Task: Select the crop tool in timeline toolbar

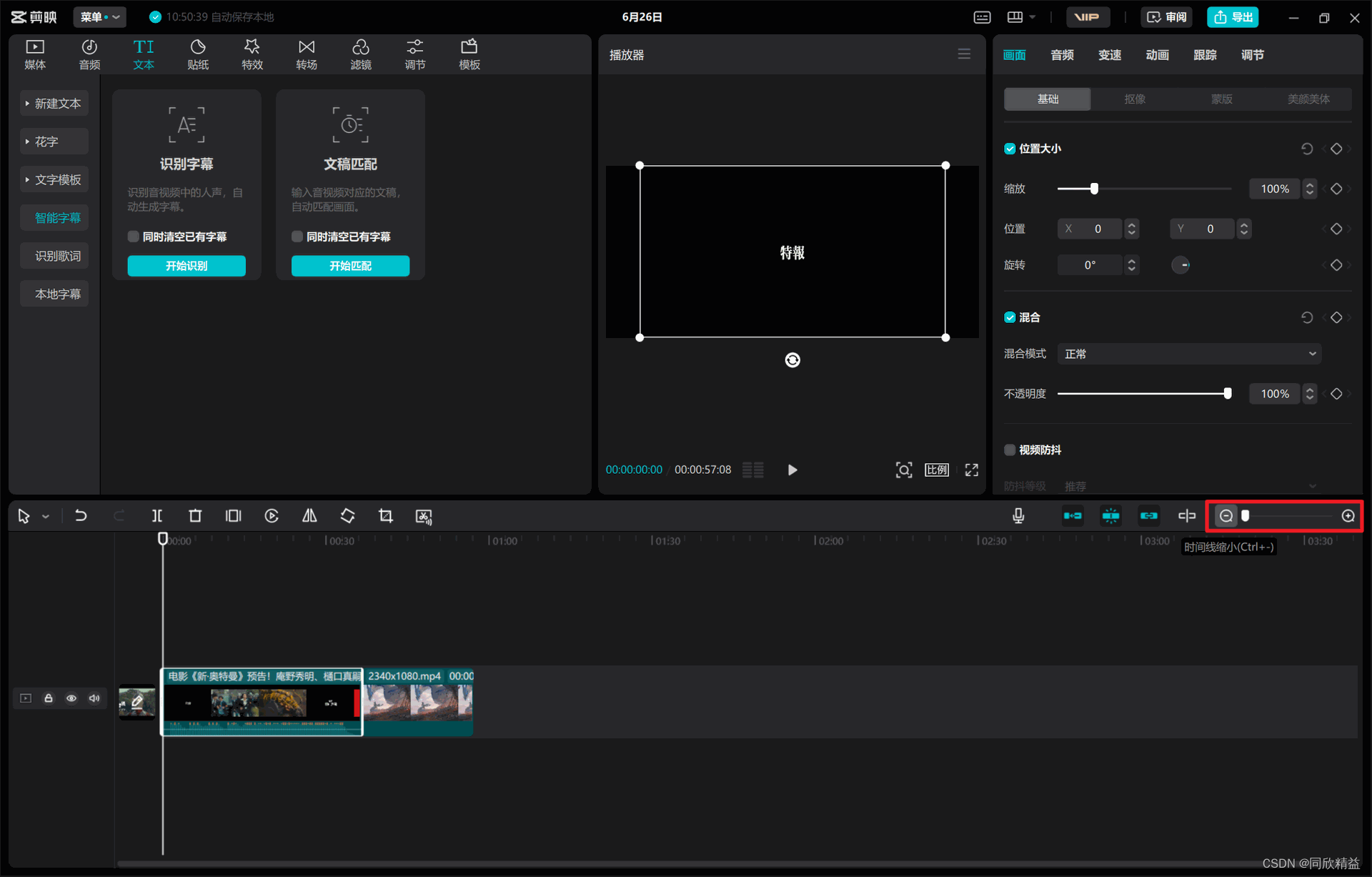Action: (x=386, y=516)
